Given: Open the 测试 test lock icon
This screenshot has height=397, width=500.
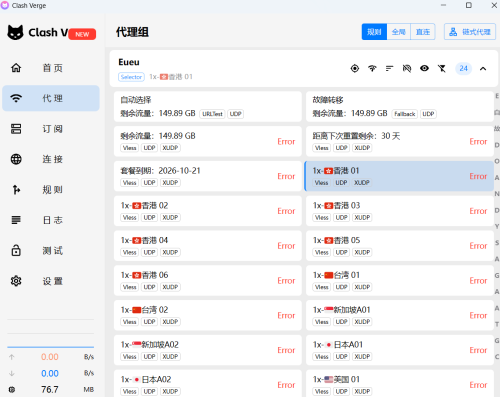Looking at the screenshot, I should (16, 250).
